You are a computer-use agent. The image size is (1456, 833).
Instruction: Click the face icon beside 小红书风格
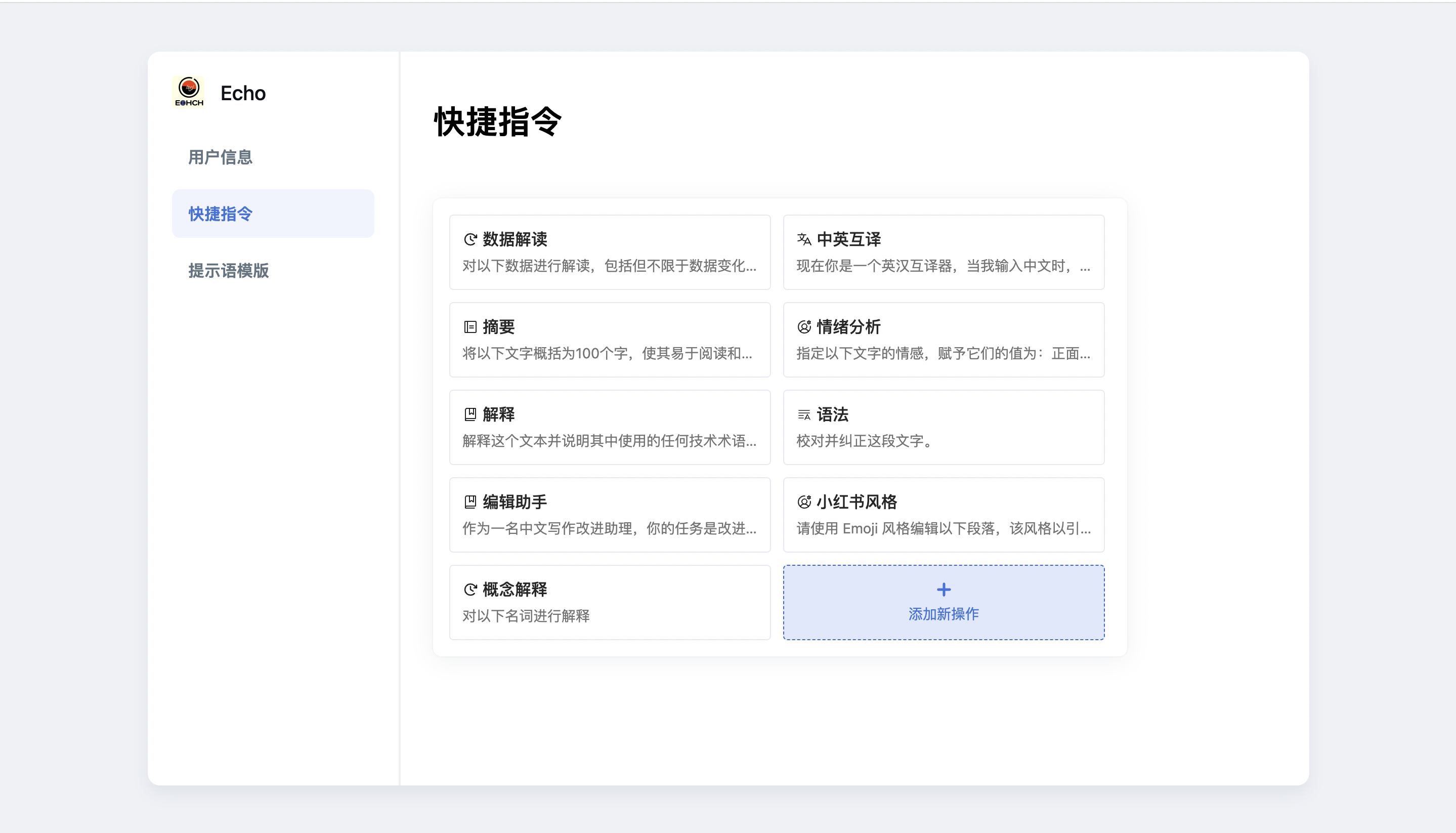804,503
